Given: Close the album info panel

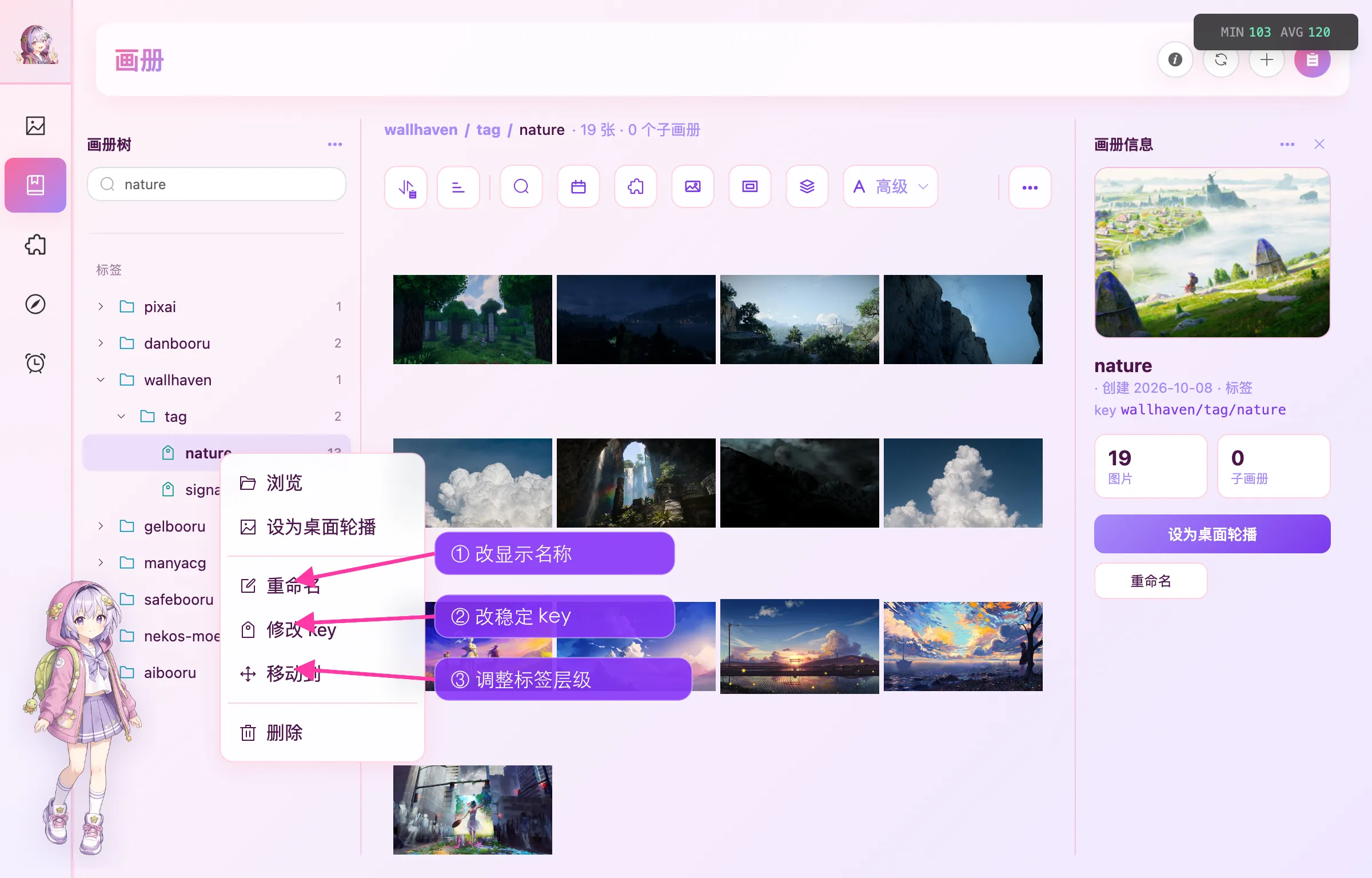Looking at the screenshot, I should (x=1319, y=144).
